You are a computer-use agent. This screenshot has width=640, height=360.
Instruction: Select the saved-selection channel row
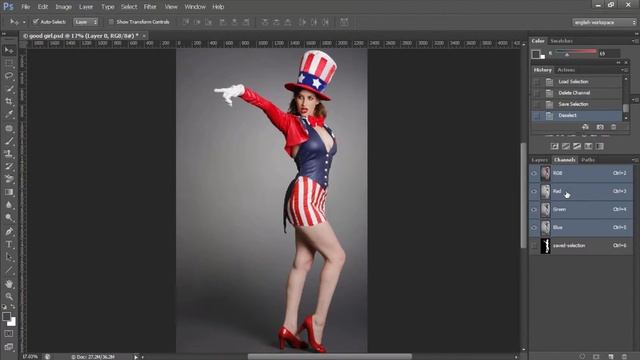[x=581, y=246]
